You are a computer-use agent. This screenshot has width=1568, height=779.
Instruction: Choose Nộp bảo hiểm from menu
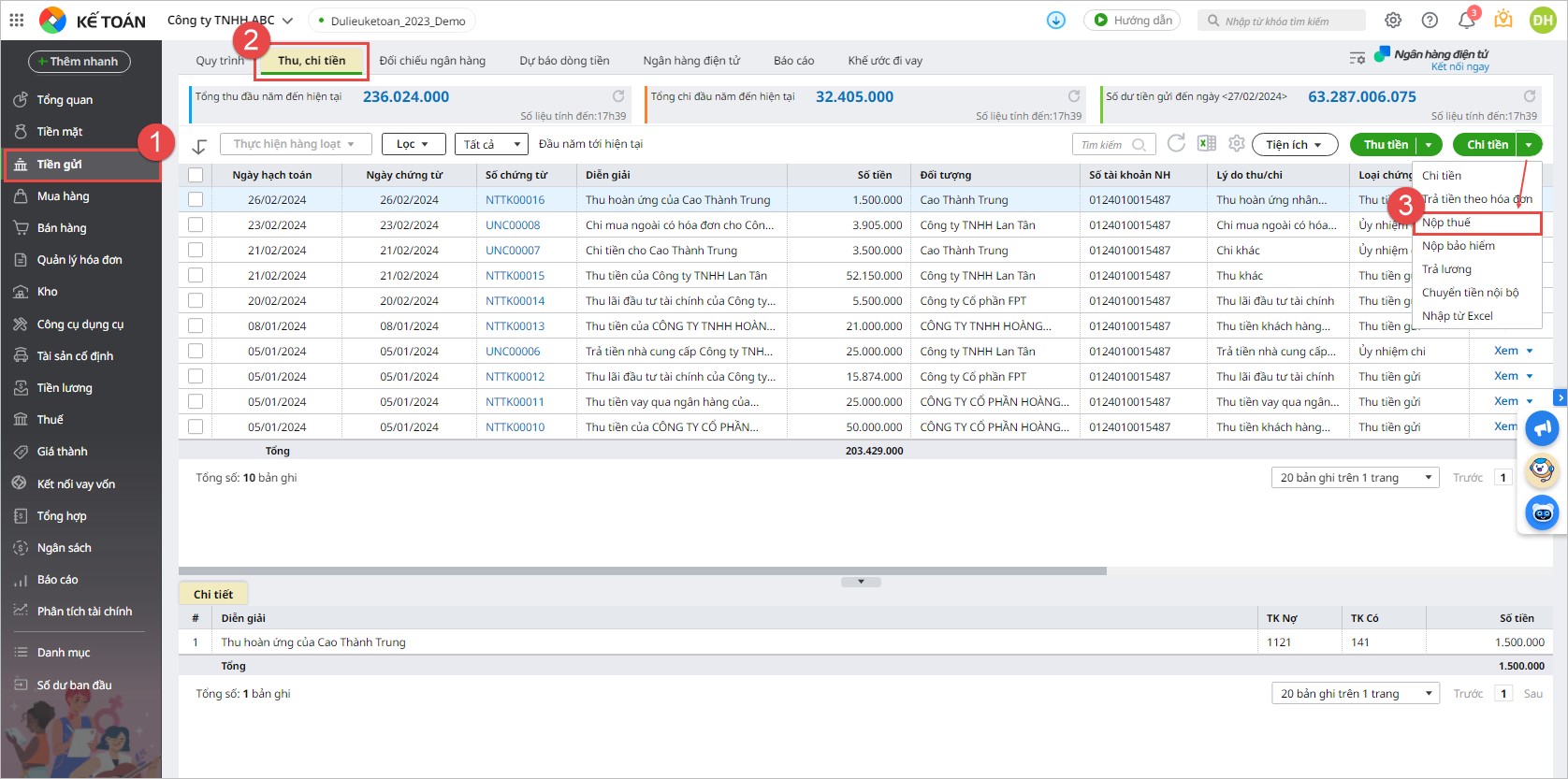click(x=1476, y=246)
